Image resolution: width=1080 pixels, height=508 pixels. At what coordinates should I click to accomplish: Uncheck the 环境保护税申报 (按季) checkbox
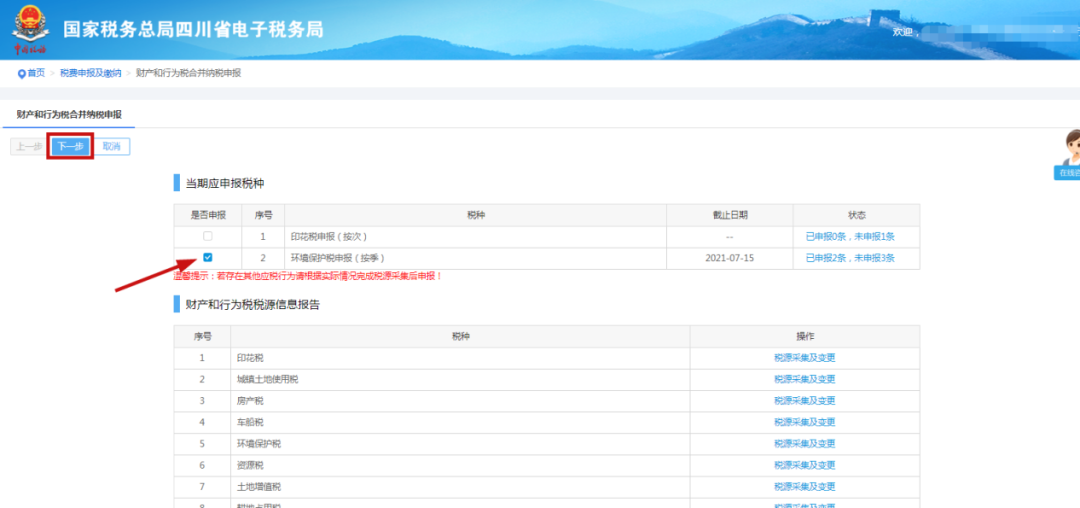coord(208,257)
